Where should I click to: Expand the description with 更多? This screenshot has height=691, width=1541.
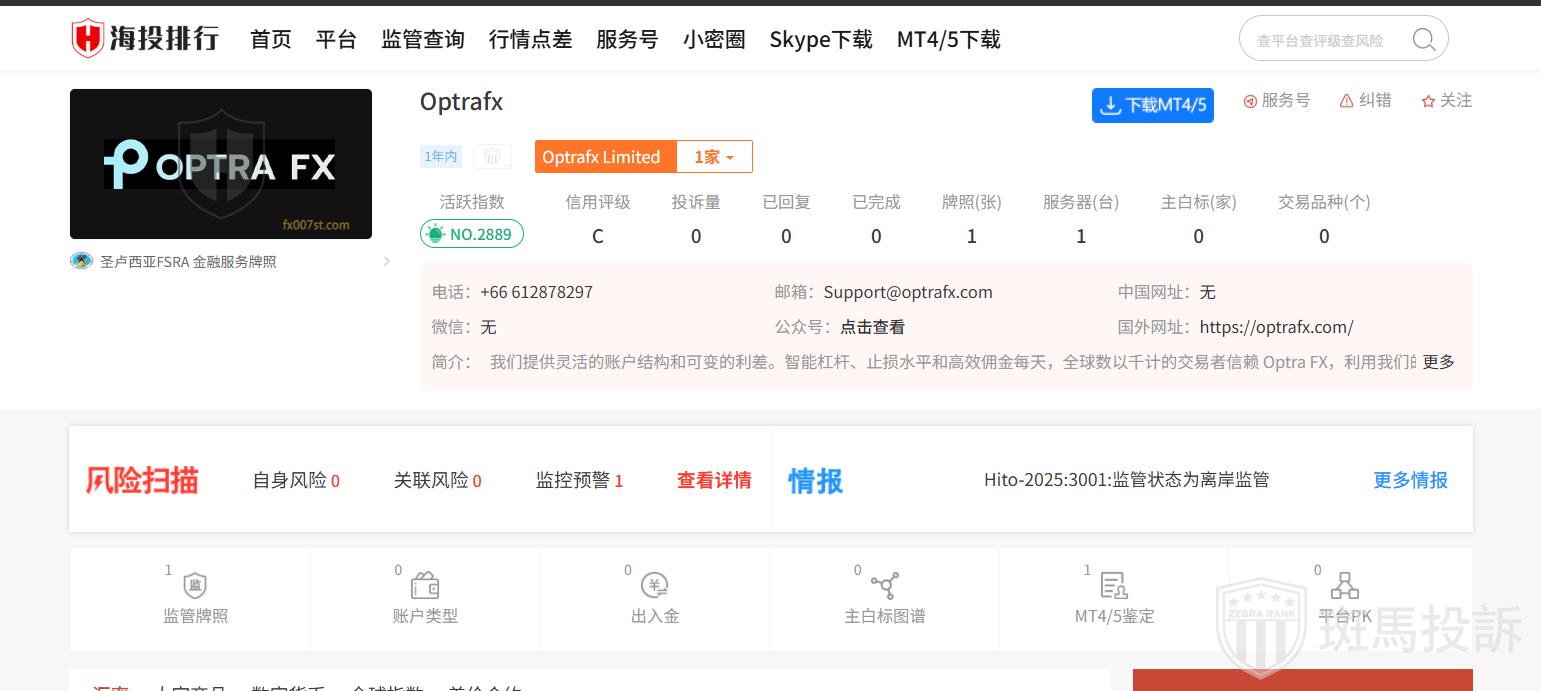coord(1438,362)
